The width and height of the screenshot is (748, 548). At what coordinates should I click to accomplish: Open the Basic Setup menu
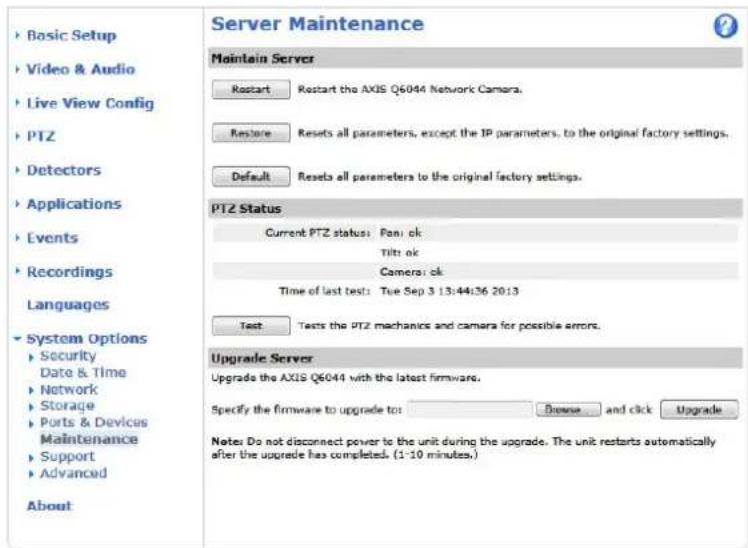[72, 35]
